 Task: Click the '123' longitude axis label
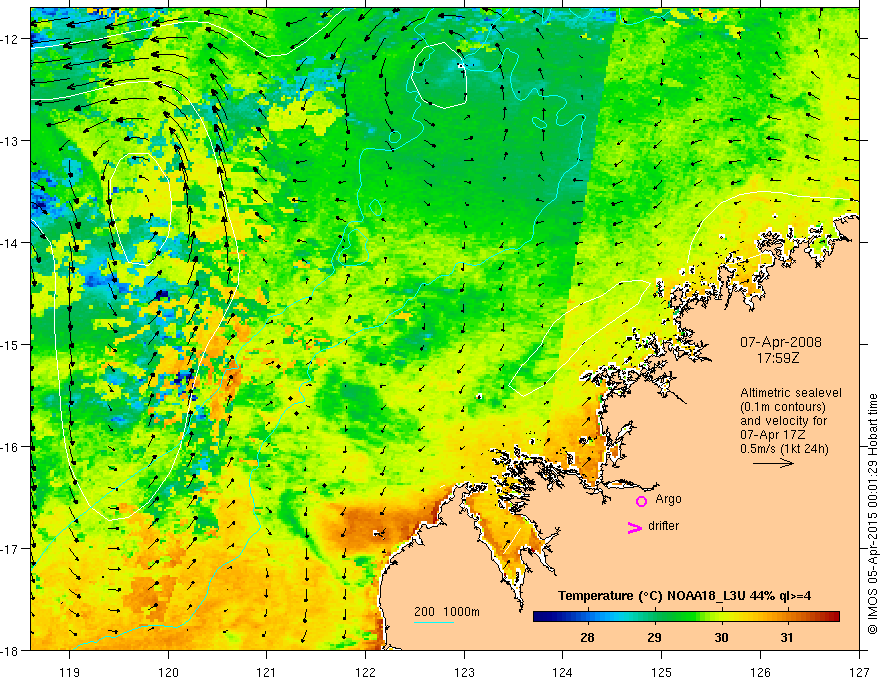pos(464,672)
